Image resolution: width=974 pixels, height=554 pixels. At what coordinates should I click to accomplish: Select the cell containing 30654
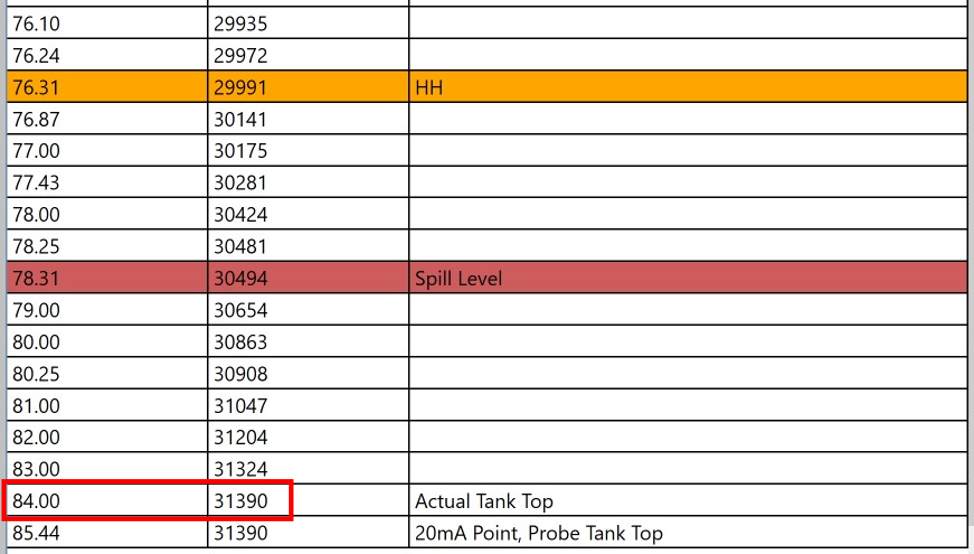tap(308, 310)
